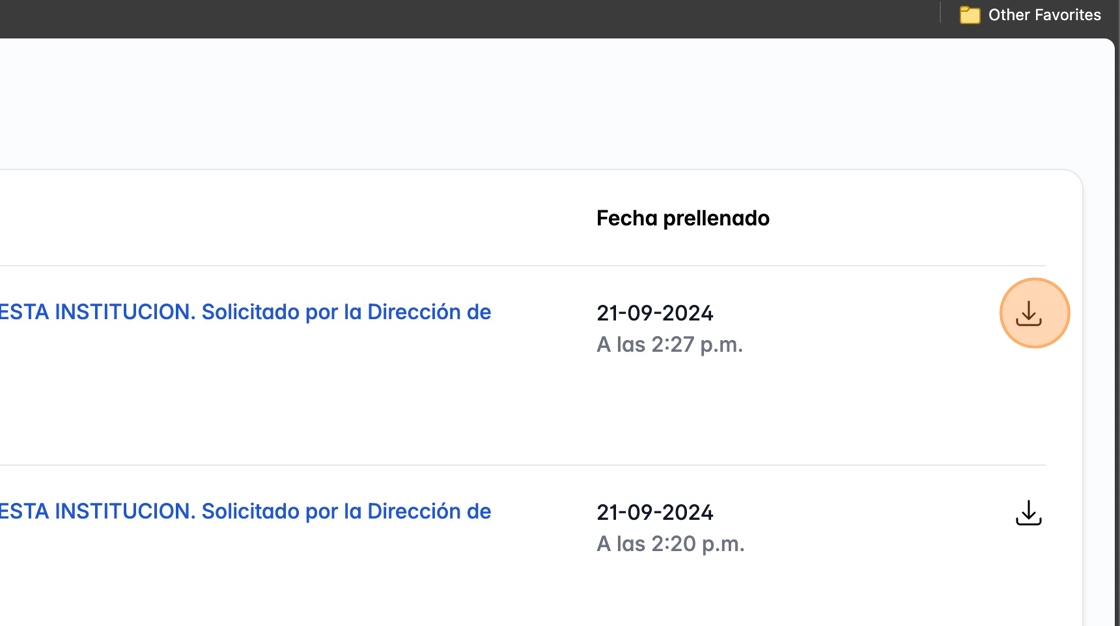1120x626 pixels.
Task: Click the Other Favorites folder icon
Action: [x=969, y=15]
